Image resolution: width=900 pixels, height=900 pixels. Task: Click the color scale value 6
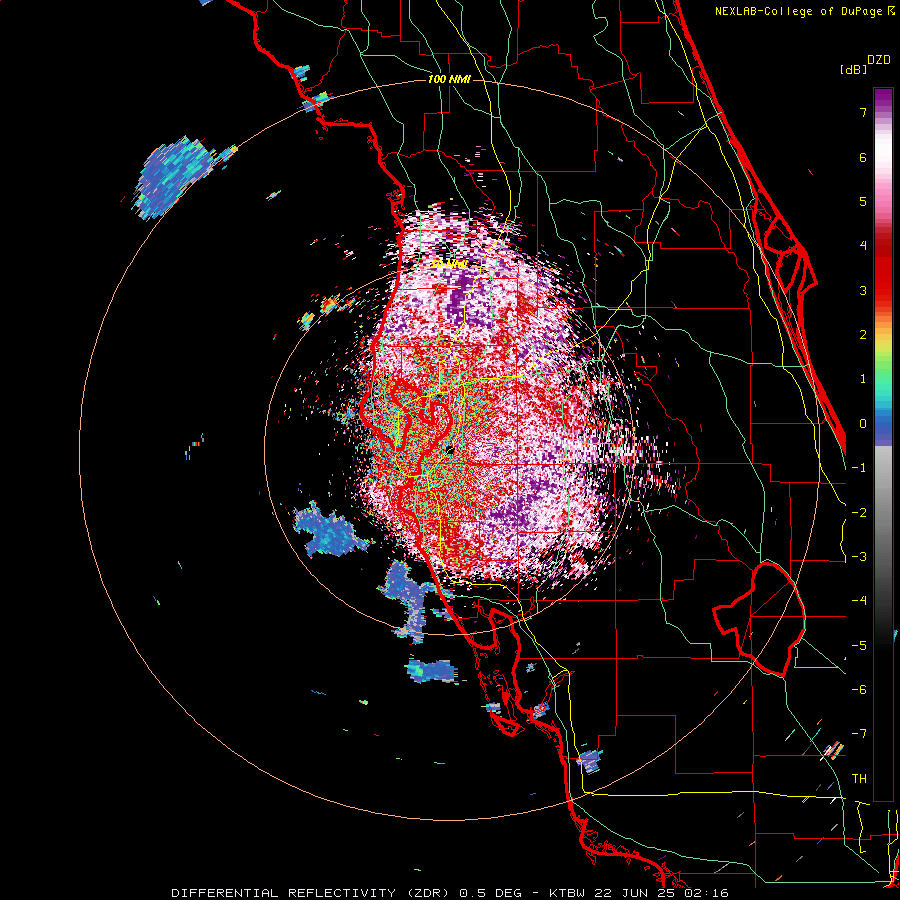tap(863, 157)
